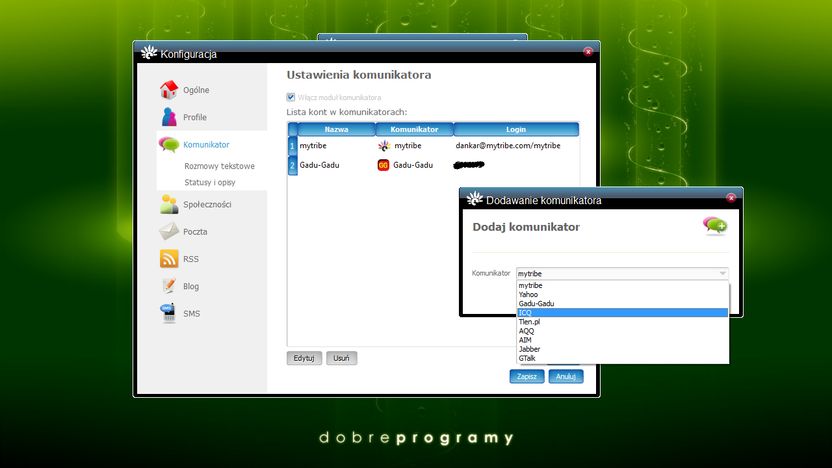Choose AQQ in the dropdown list

tap(622, 331)
